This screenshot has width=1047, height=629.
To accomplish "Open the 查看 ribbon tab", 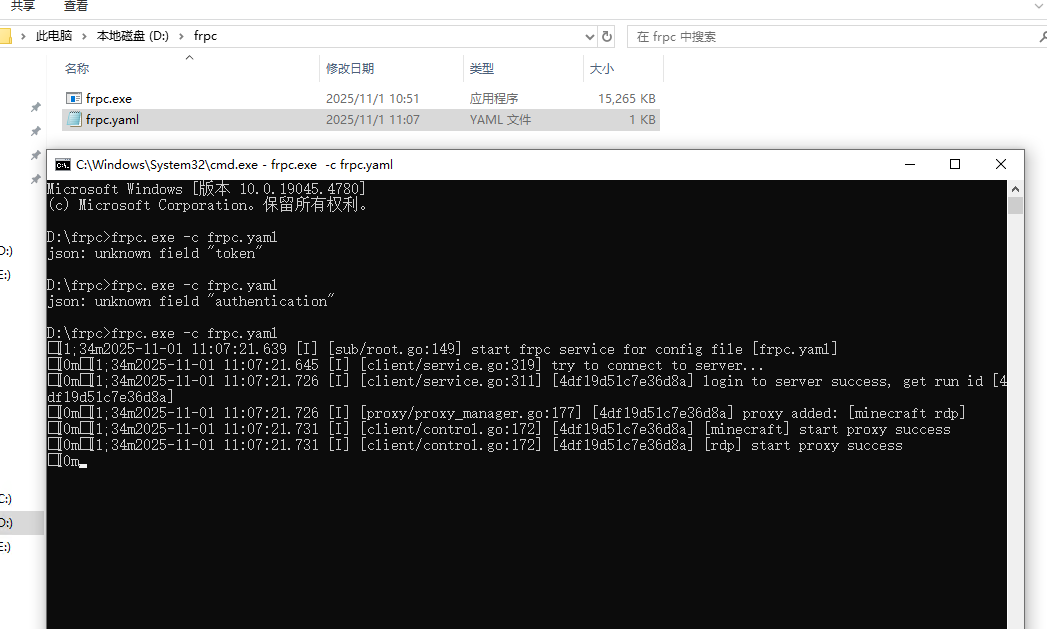I will (76, 6).
